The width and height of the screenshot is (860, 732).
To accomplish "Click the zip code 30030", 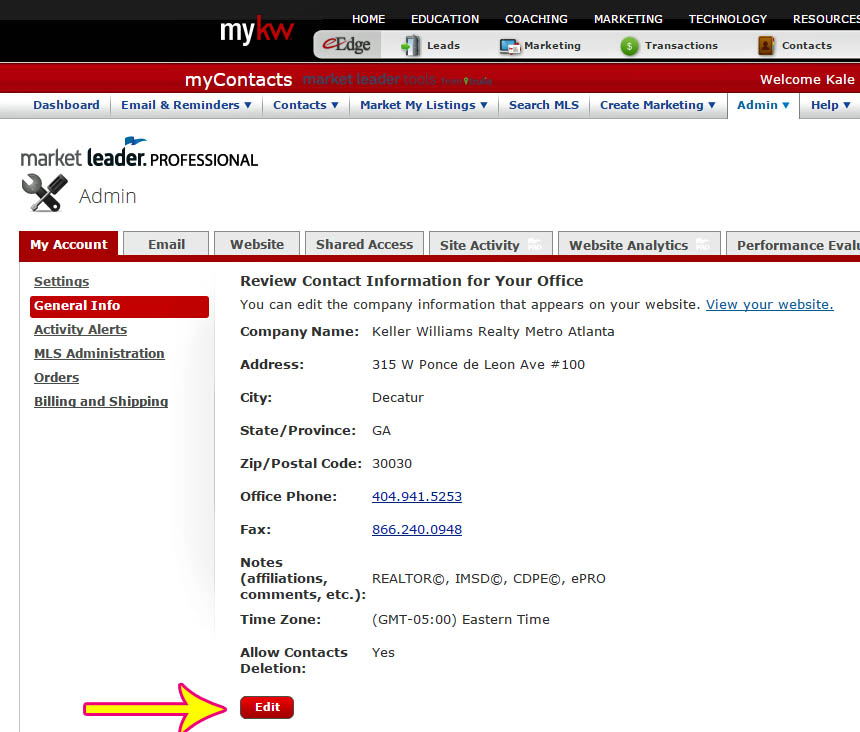I will point(392,463).
